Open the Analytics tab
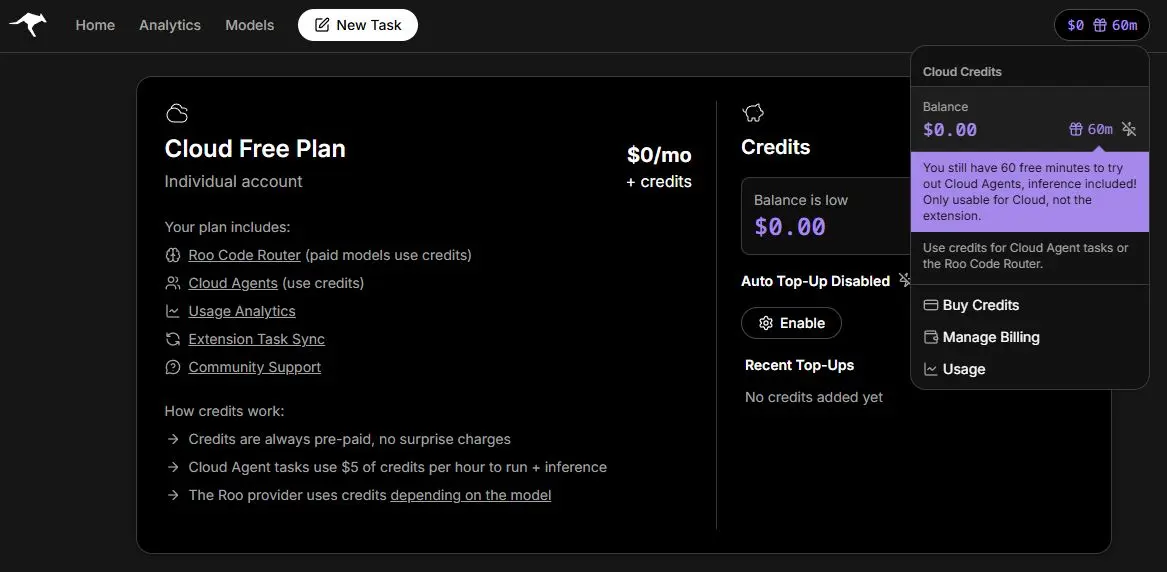This screenshot has width=1167, height=572. pos(170,25)
